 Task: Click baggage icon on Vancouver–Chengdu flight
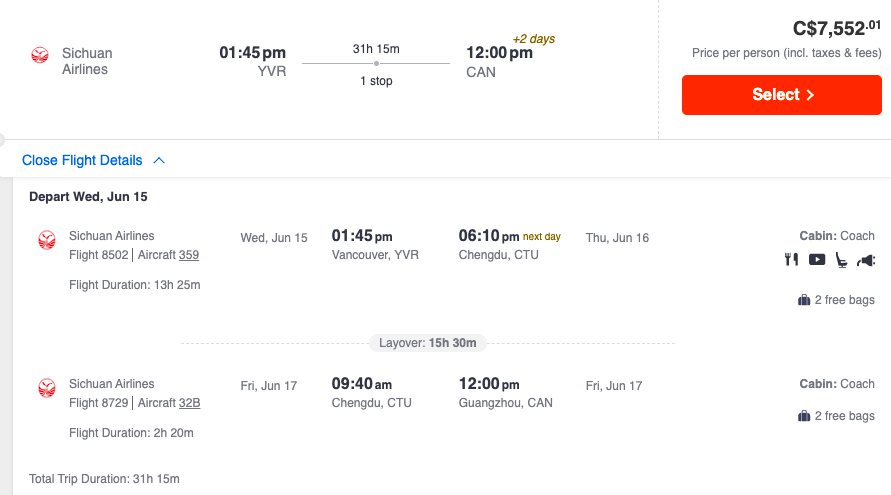click(804, 300)
